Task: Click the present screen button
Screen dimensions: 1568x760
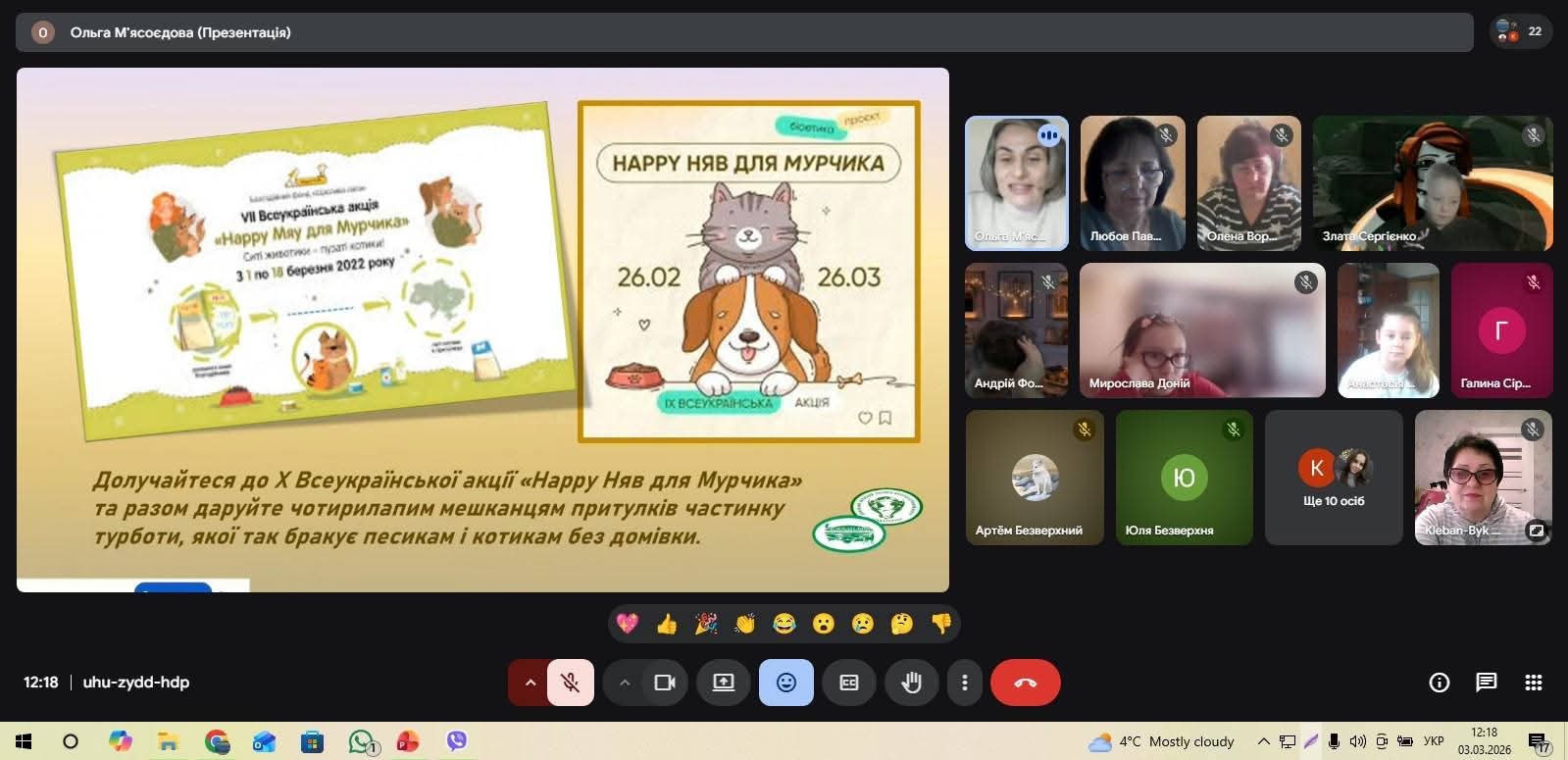Action: [x=724, y=683]
